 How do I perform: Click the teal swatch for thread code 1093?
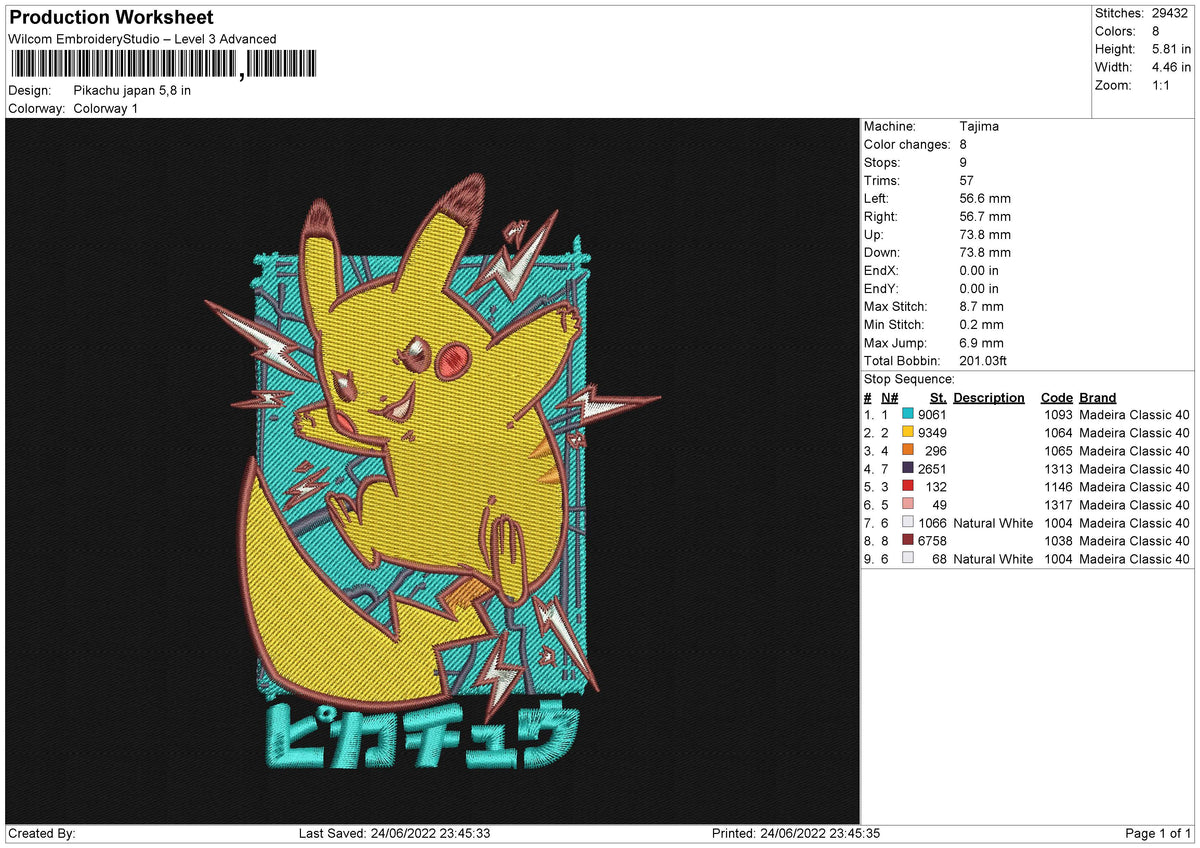pos(910,414)
